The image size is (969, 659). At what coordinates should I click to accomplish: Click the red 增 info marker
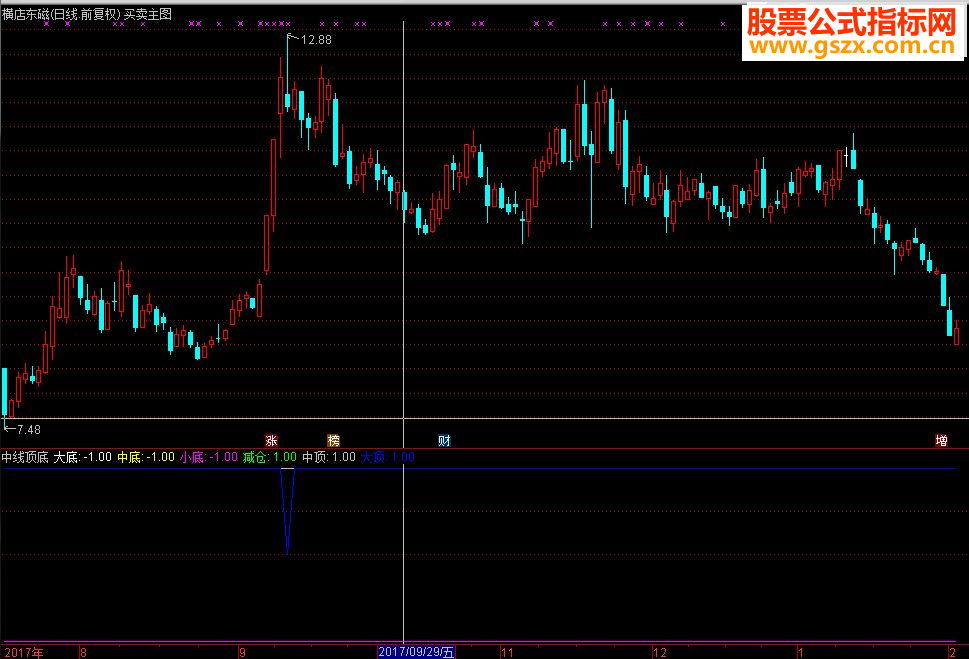click(941, 441)
